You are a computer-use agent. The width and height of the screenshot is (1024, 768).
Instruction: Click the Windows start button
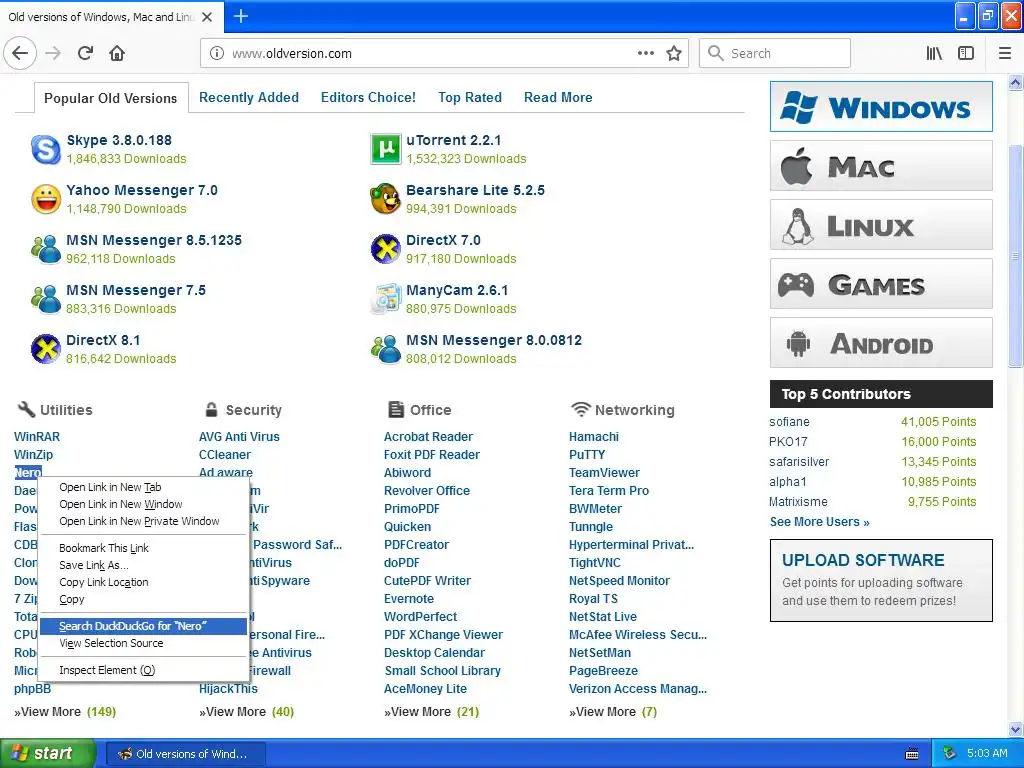tap(47, 753)
